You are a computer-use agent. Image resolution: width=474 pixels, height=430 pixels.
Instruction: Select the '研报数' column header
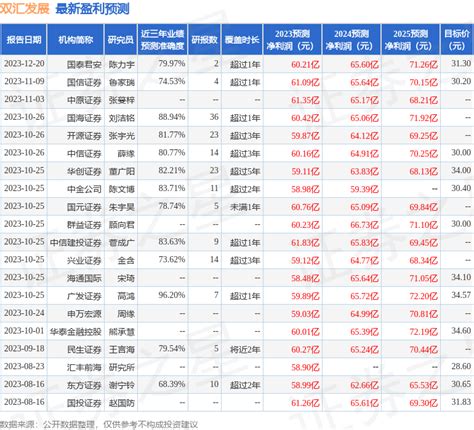204,40
